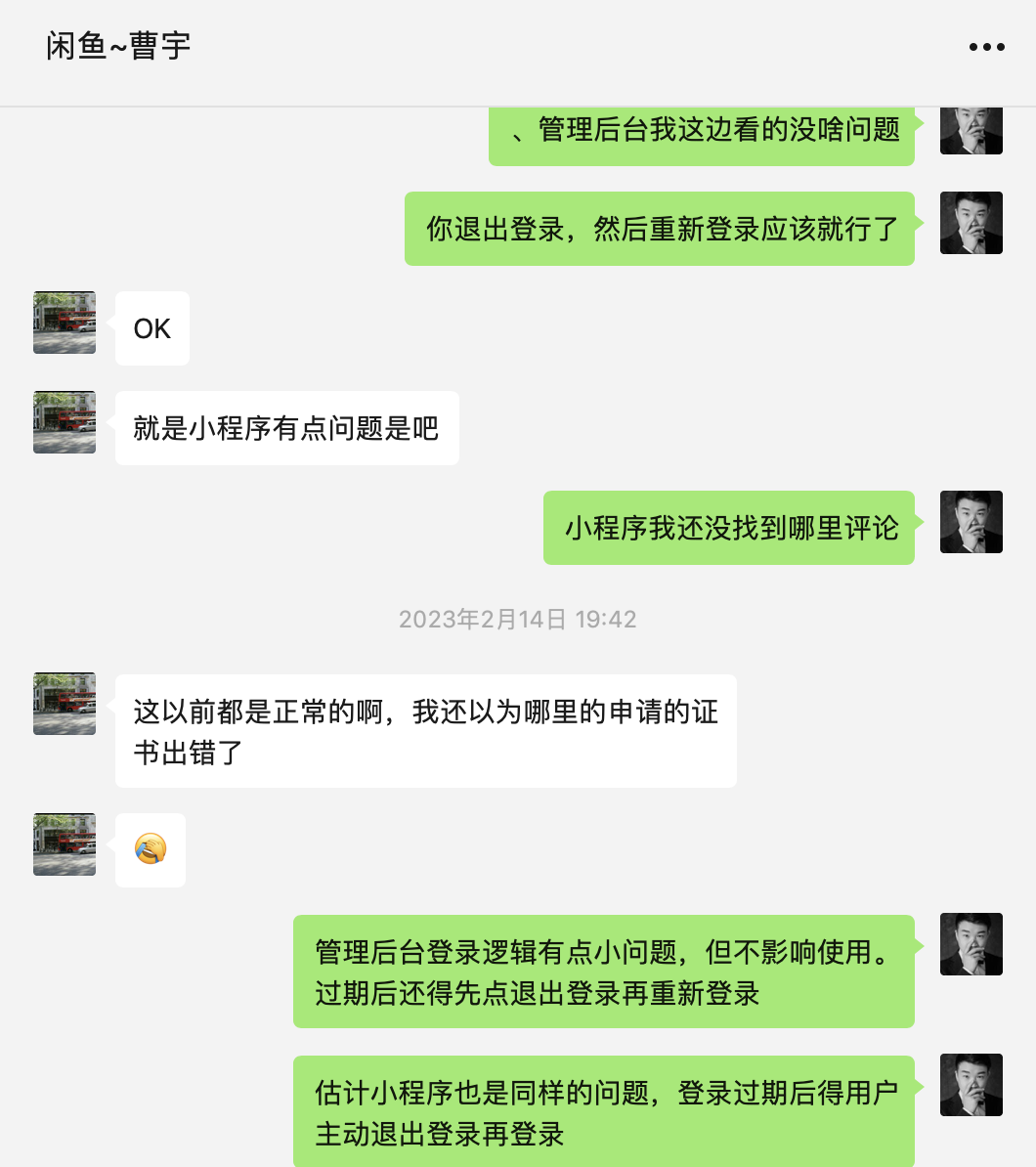Screen dimensions: 1036x1167
Task: Click the avatar beside 小程序我还没找到哪里评论
Action: (x=971, y=522)
